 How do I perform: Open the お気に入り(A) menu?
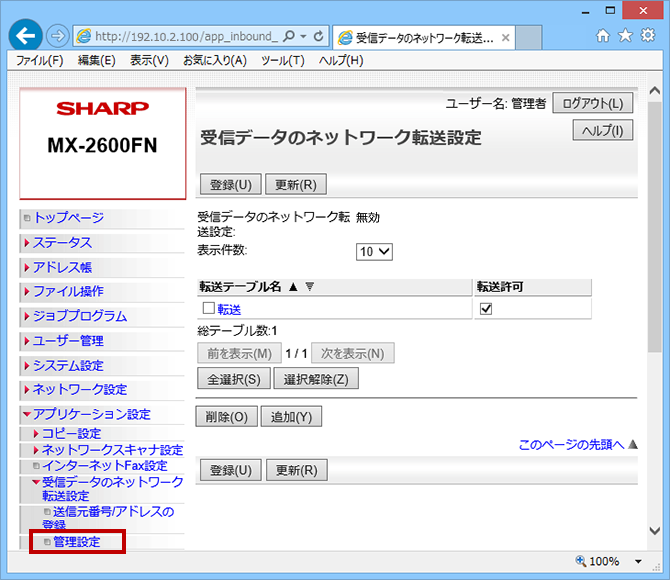point(214,61)
